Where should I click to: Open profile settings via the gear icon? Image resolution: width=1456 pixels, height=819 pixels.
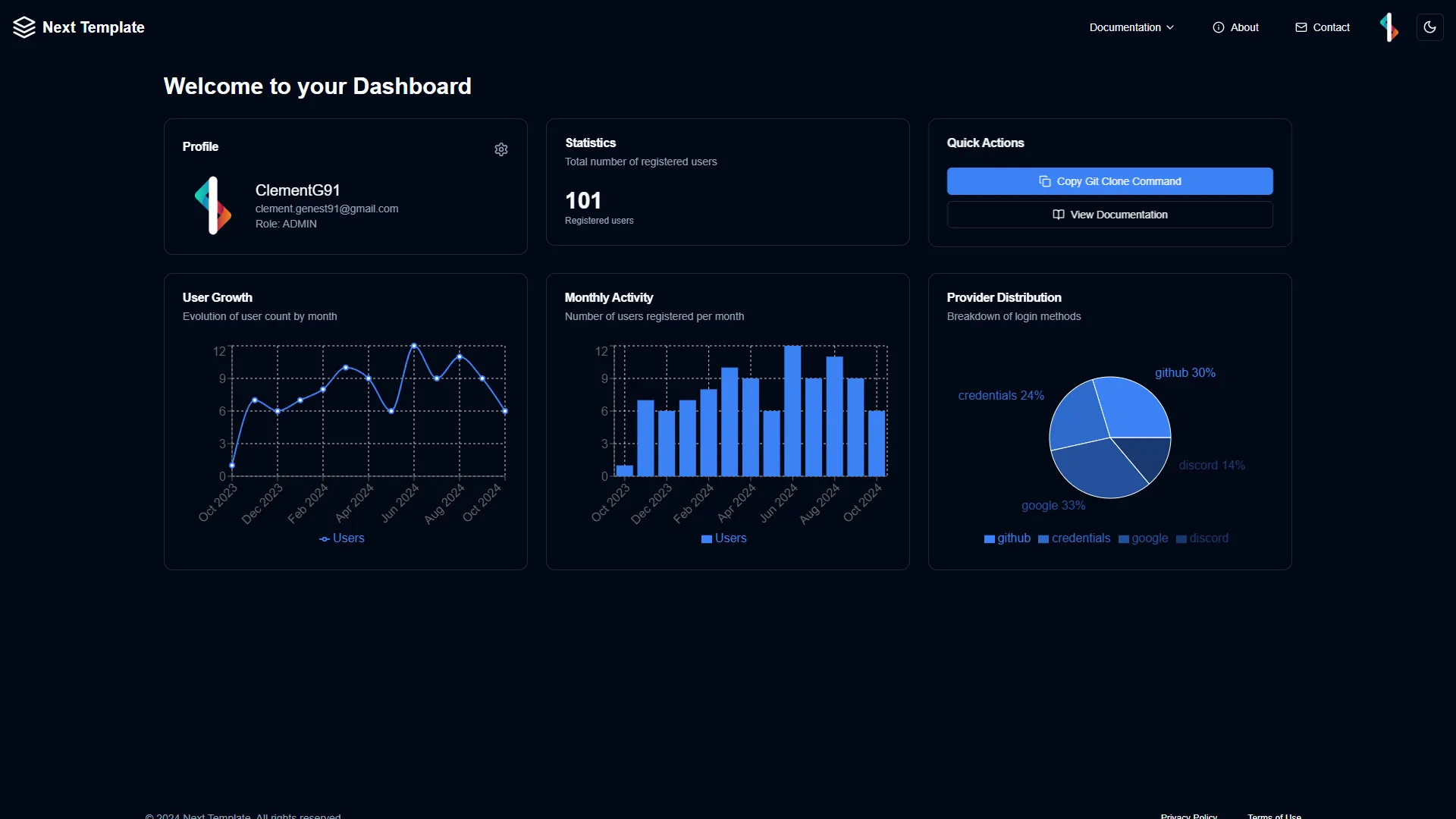(x=501, y=149)
